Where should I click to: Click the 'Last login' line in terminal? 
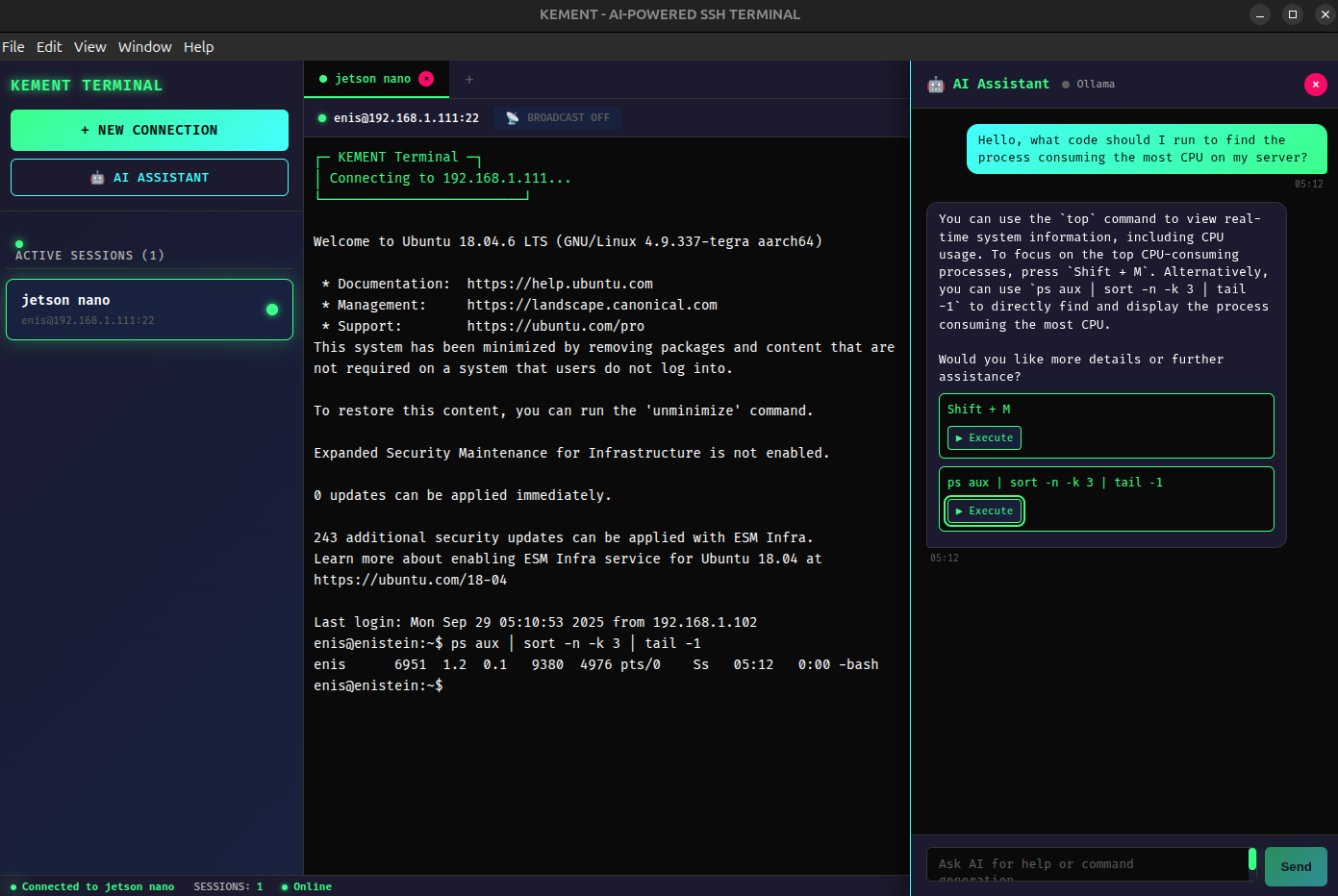tap(535, 622)
